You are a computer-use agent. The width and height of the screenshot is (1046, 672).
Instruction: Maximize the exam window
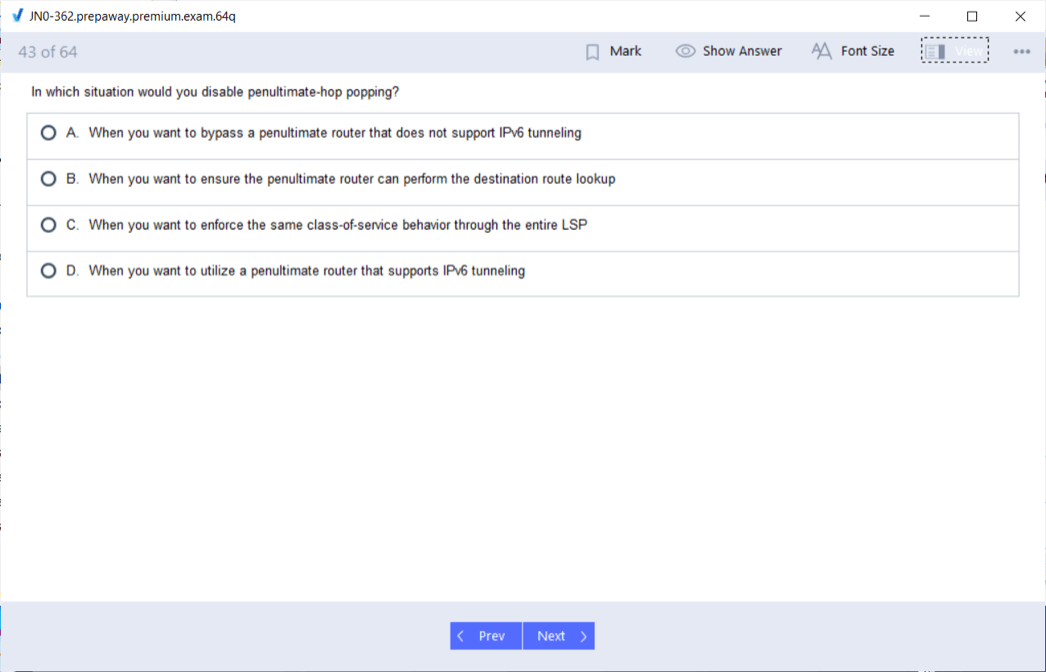pos(972,16)
